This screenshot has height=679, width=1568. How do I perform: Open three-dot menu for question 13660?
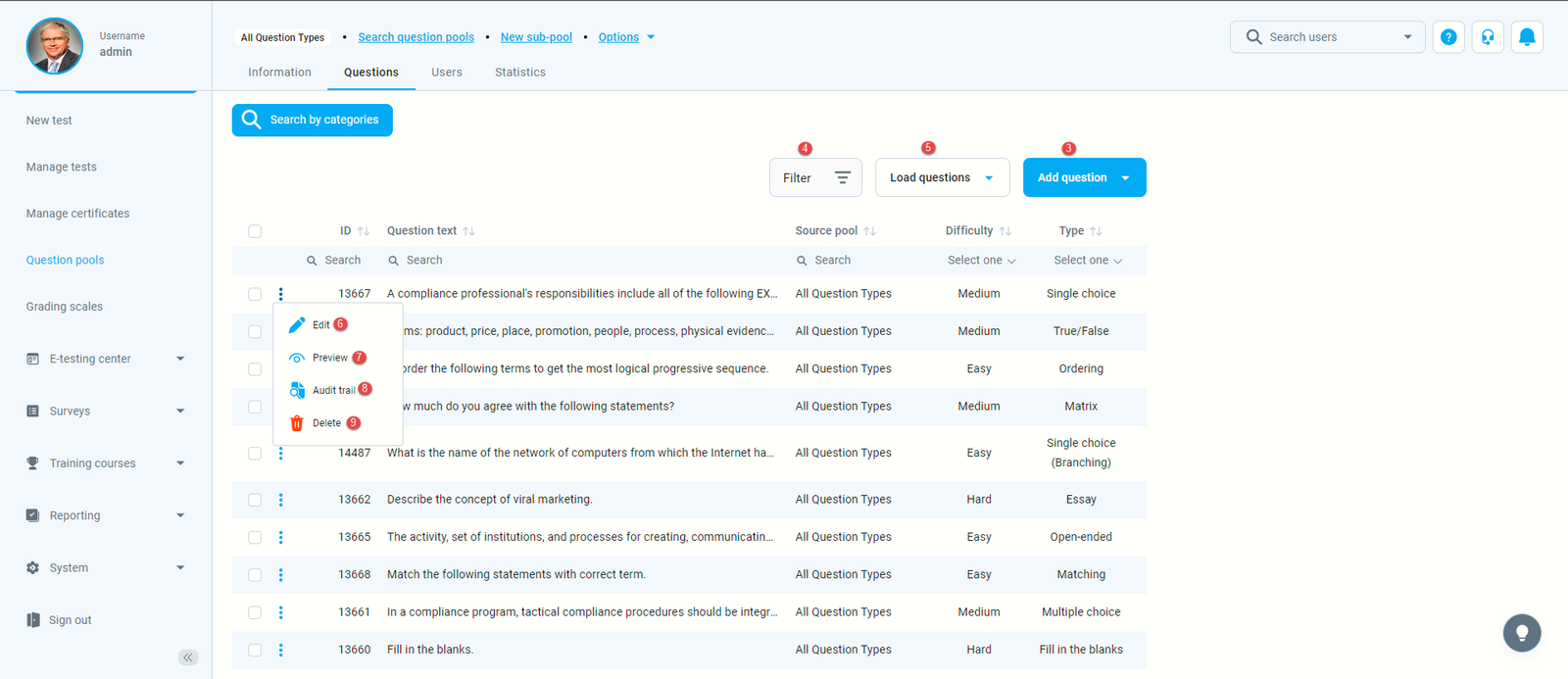[x=281, y=650]
